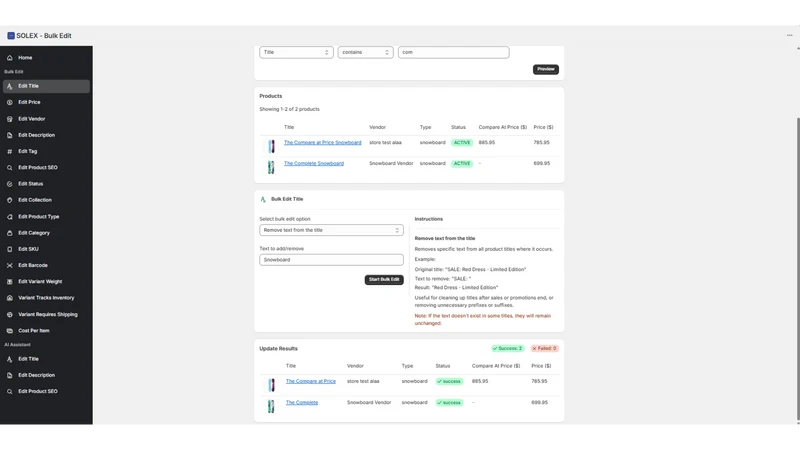The width and height of the screenshot is (800, 450).
Task: Click the Preview button
Action: pyautogui.click(x=545, y=69)
